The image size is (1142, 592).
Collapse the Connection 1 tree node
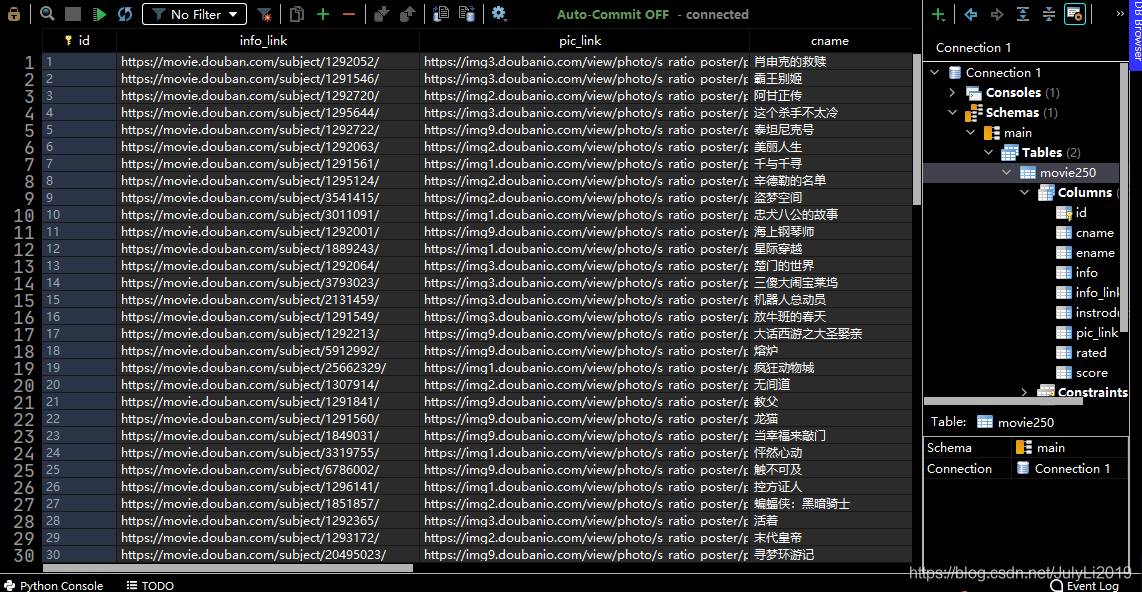(935, 72)
